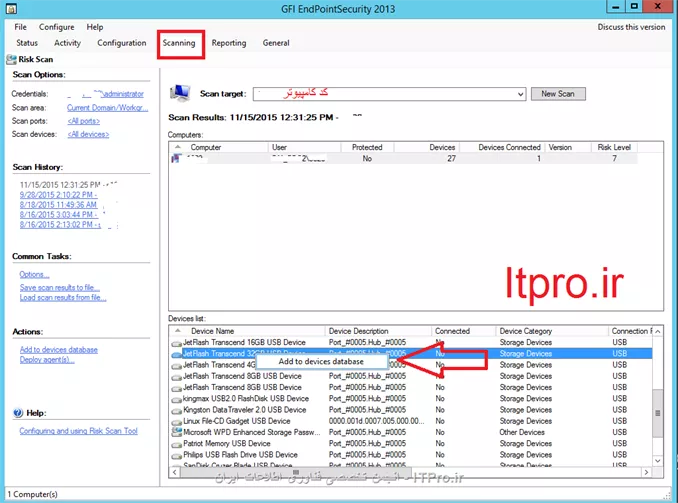Click Save scan results to file link
Viewport: 678px width, 503px height.
click(60, 288)
